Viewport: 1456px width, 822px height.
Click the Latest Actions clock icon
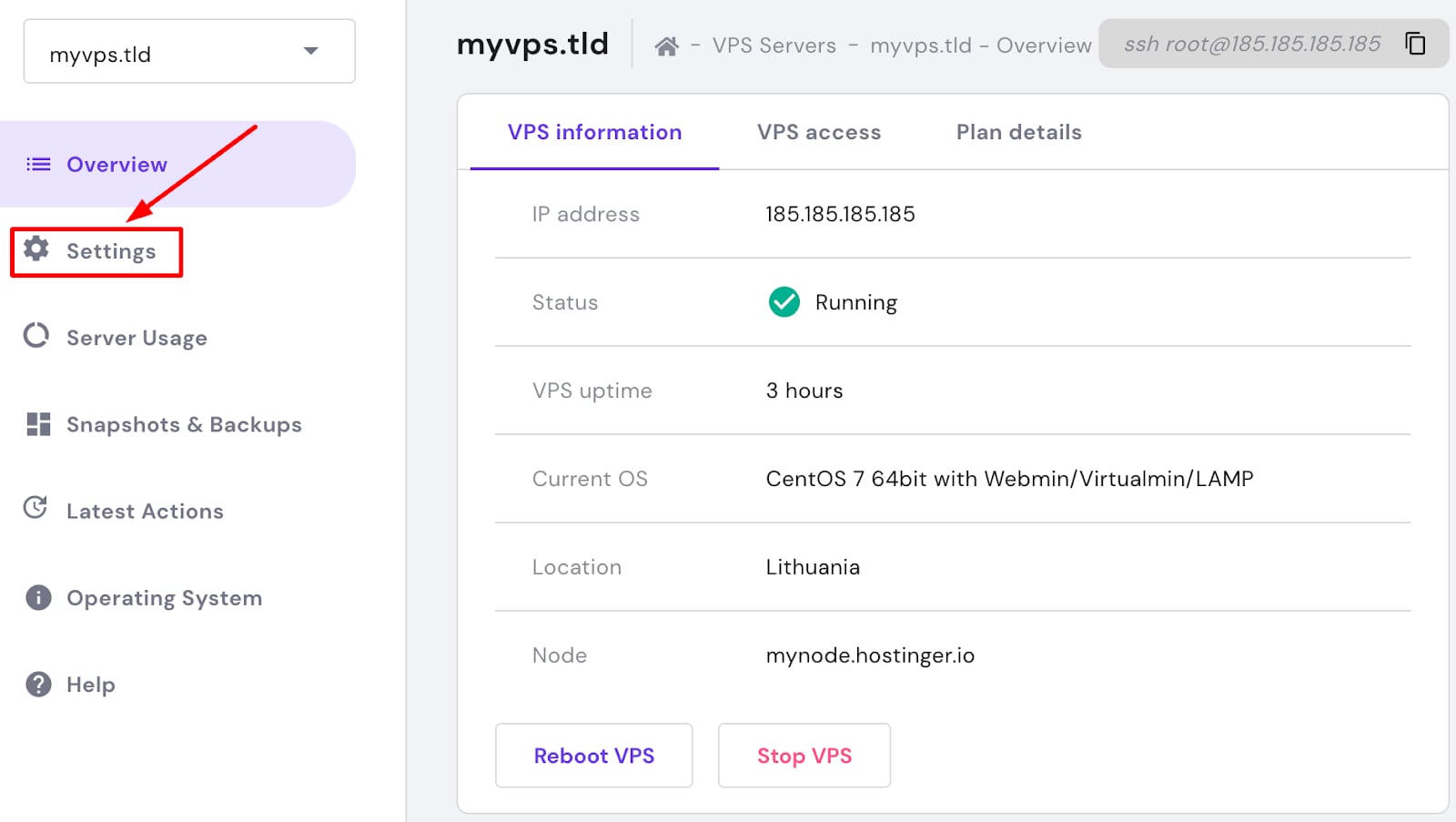pyautogui.click(x=36, y=508)
